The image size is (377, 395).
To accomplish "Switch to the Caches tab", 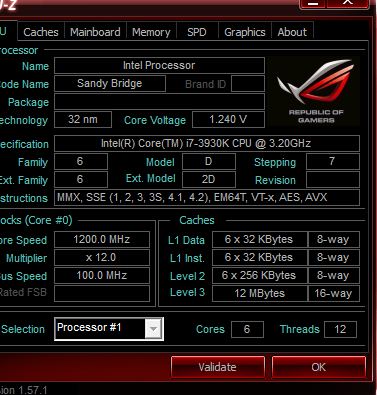I will pyautogui.click(x=41, y=32).
